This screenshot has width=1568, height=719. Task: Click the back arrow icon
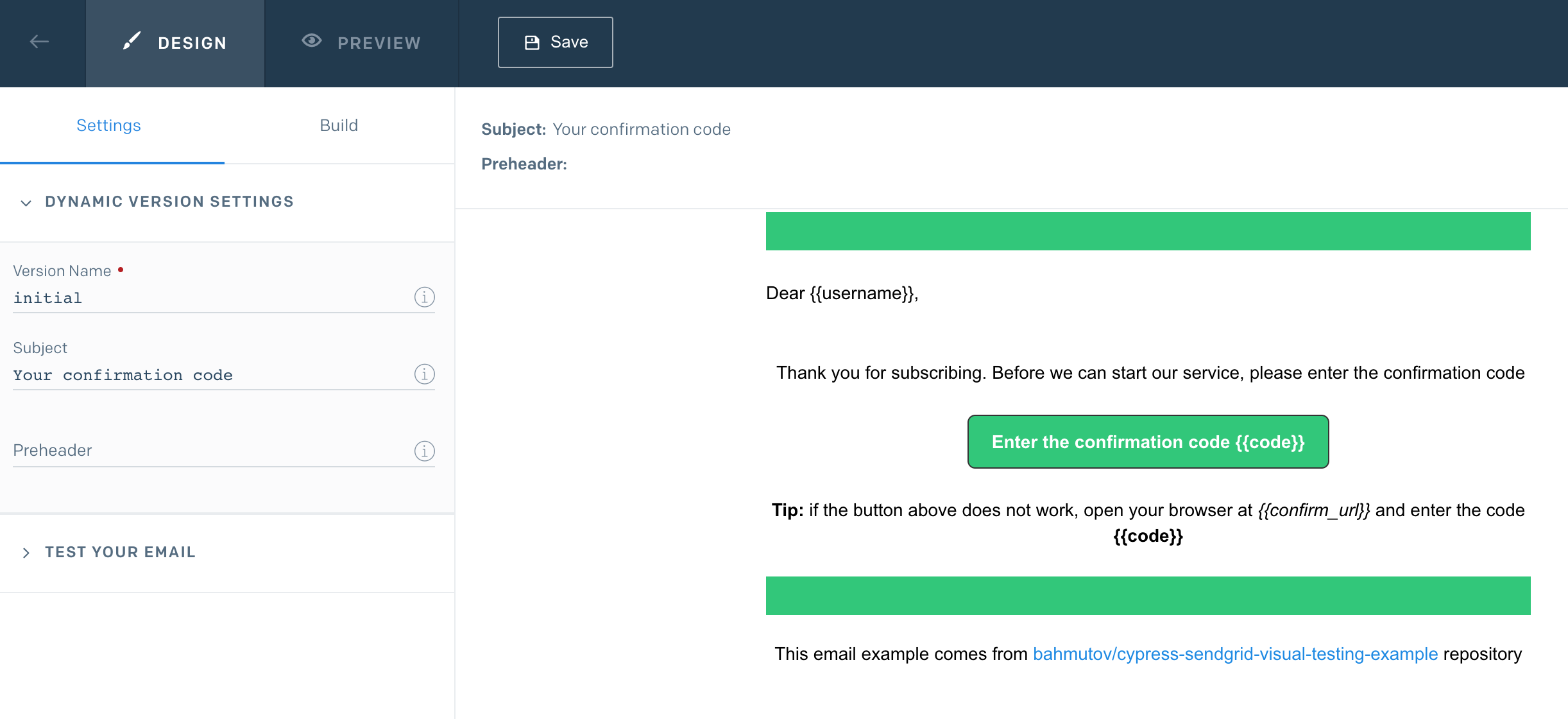tap(39, 42)
